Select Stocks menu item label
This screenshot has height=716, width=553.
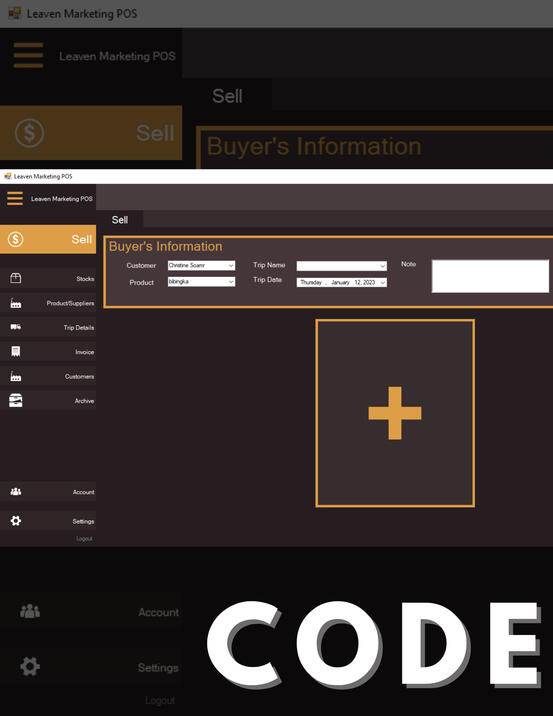pos(85,279)
